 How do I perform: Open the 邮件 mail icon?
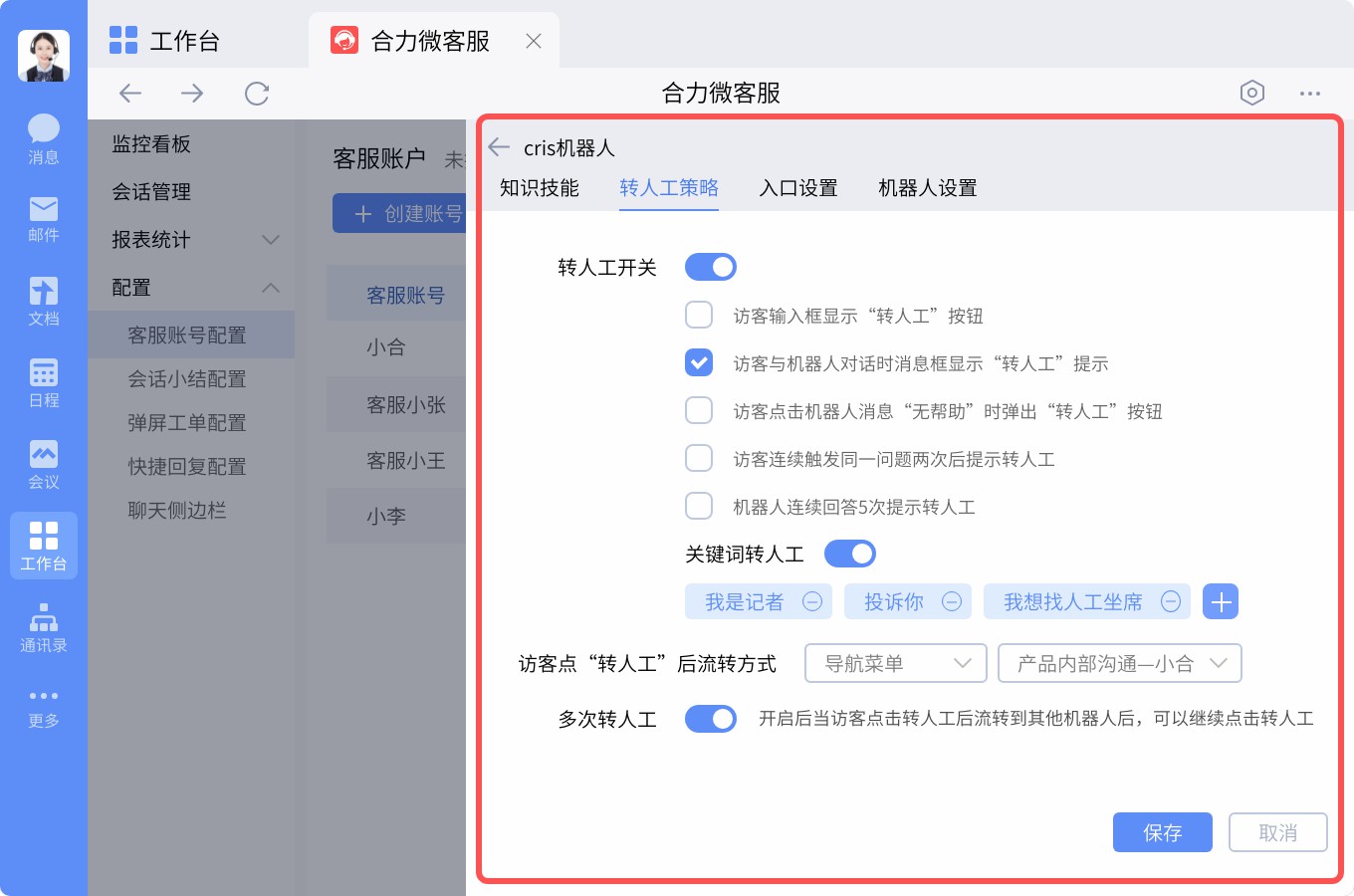[43, 218]
